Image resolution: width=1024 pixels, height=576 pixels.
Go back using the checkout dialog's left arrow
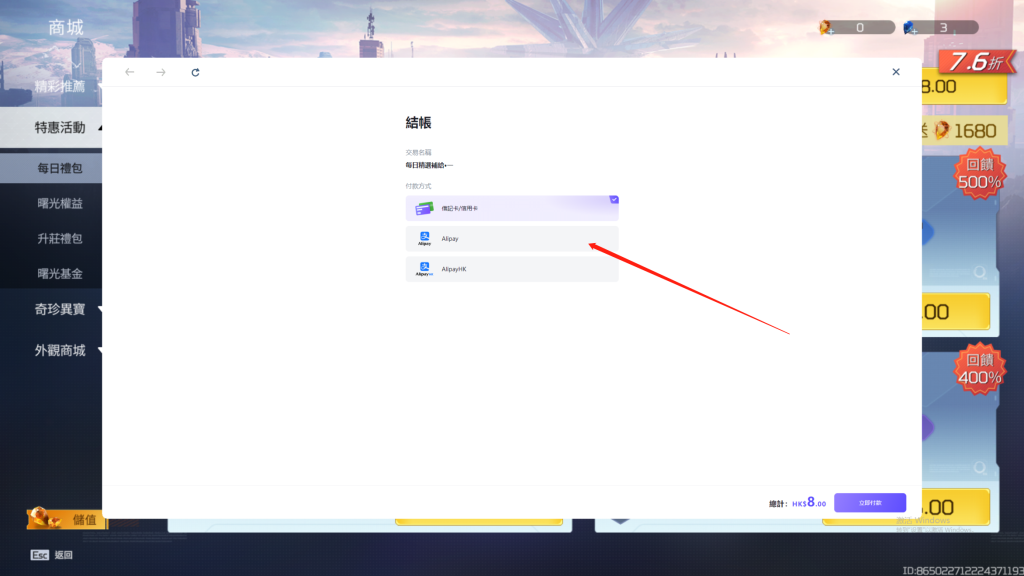click(129, 72)
